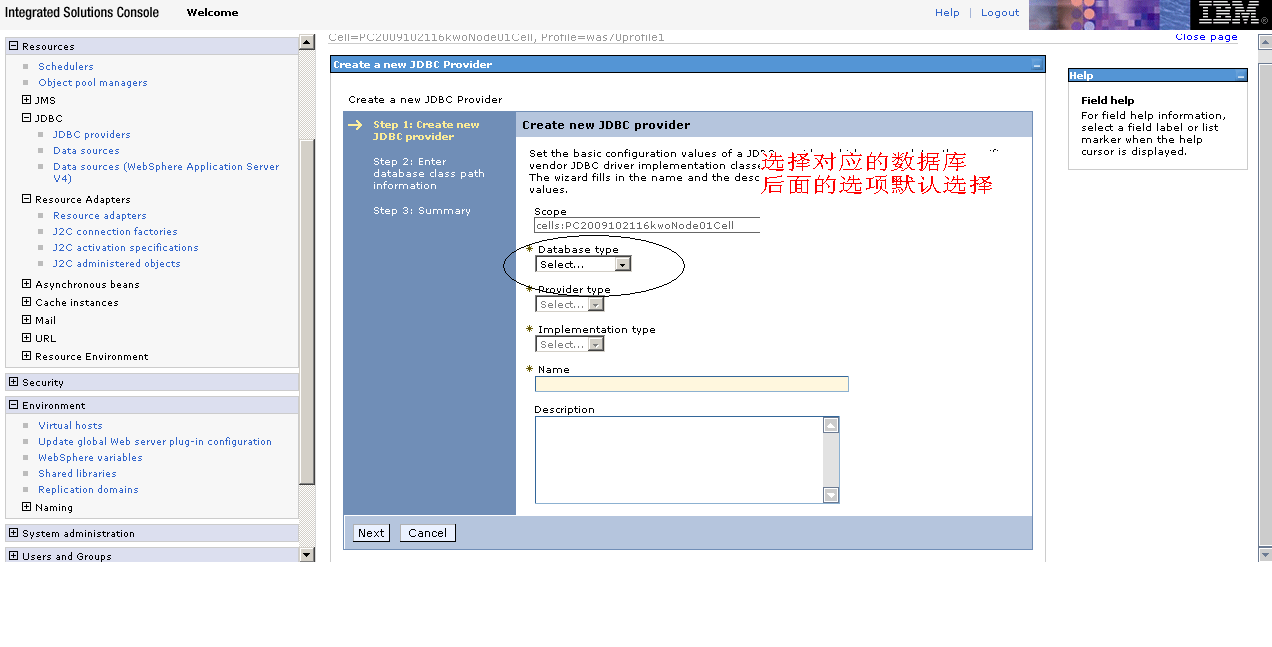
Task: Select Step 3: Summary in the wizard
Action: click(421, 210)
